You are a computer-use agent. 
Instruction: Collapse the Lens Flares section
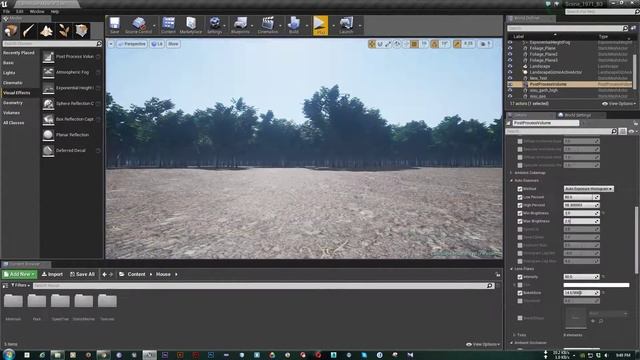511,269
